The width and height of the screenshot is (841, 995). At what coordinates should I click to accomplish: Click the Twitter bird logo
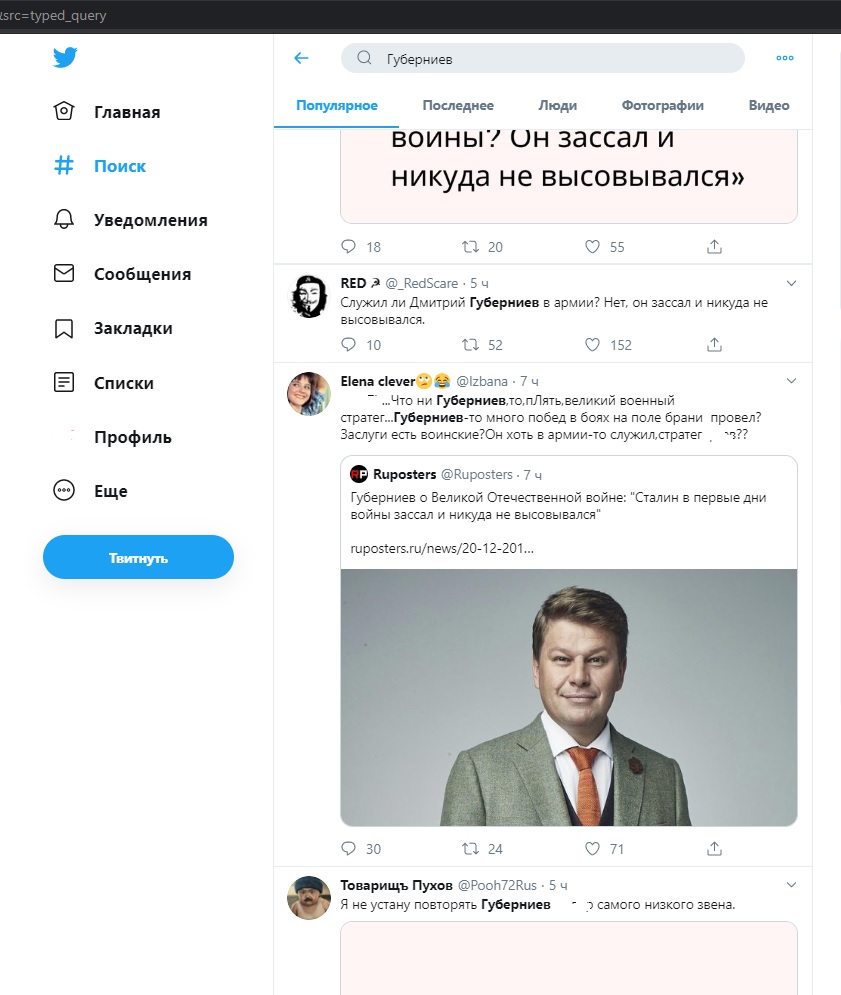coord(65,58)
